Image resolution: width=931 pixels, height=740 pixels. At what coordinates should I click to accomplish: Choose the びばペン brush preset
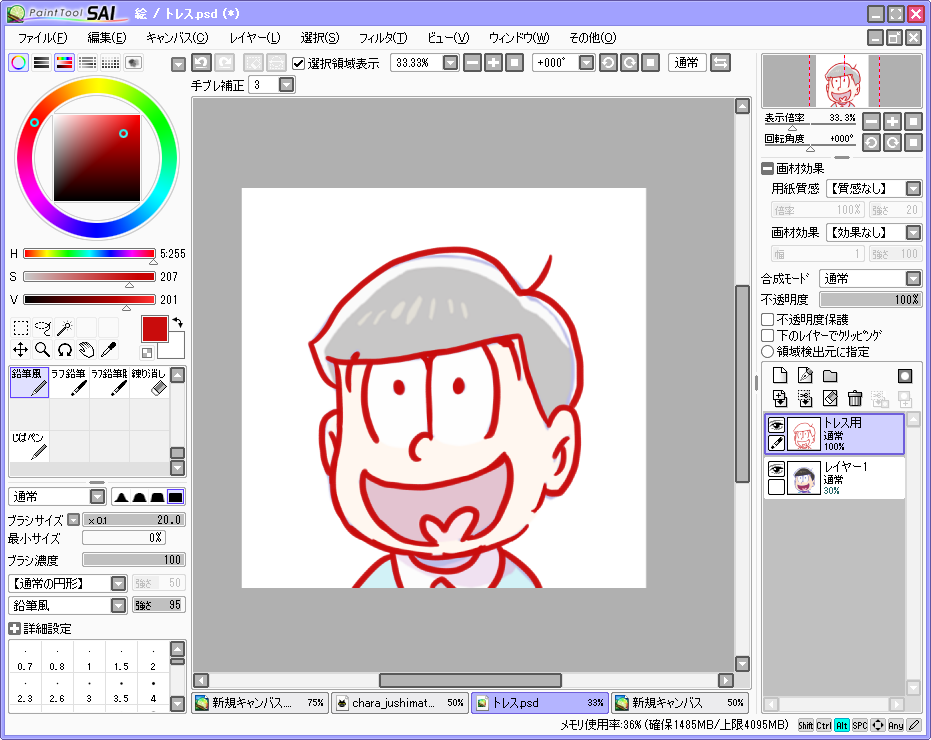[29, 446]
